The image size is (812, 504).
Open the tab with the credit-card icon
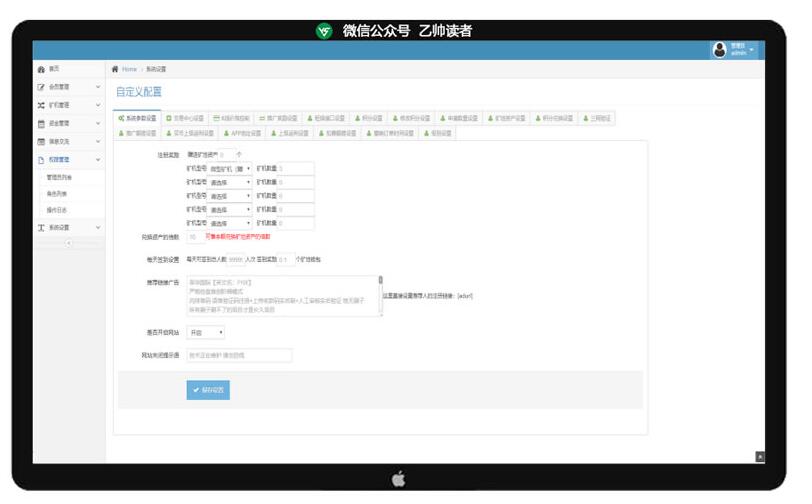[231, 119]
